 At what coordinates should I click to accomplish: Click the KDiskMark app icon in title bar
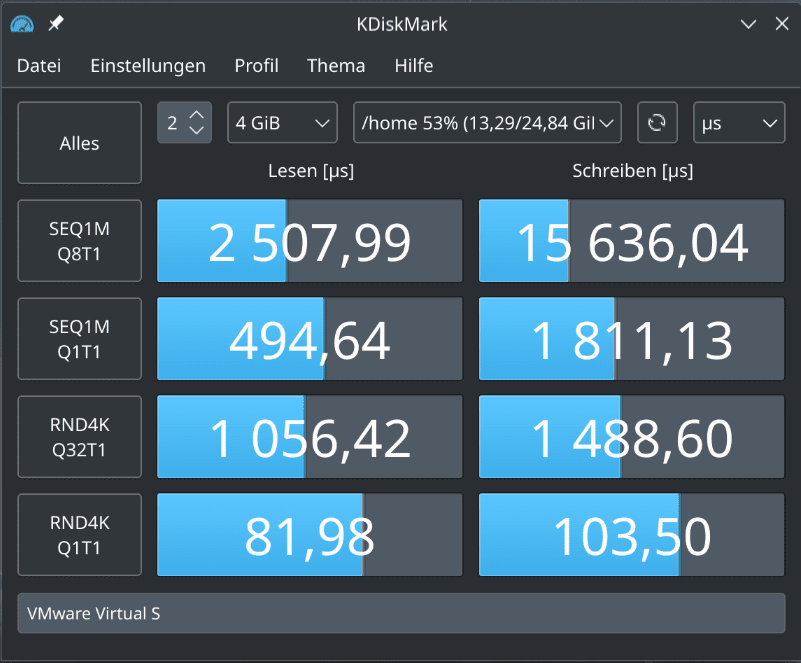click(x=22, y=24)
